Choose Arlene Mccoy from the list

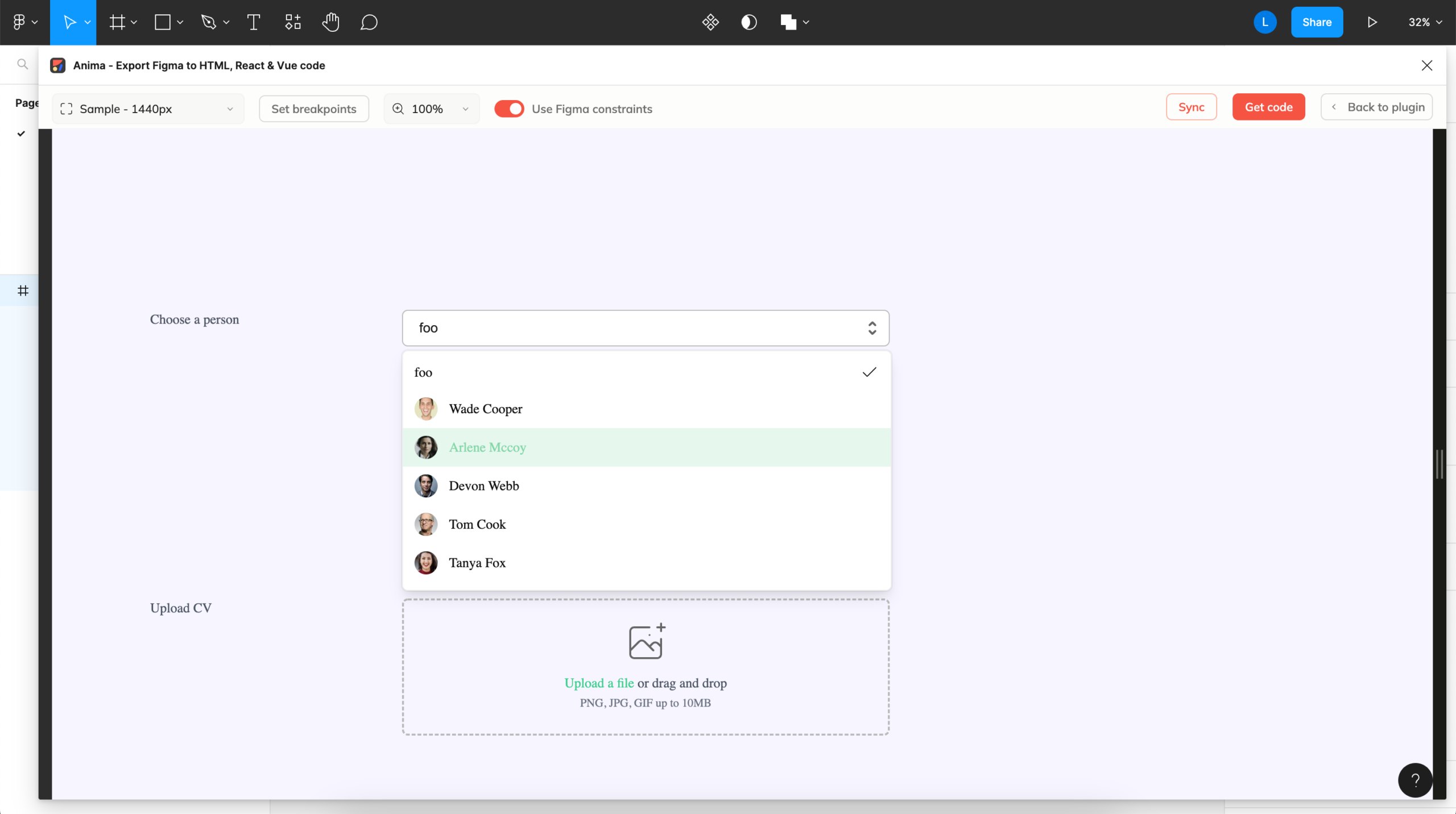[487, 447]
